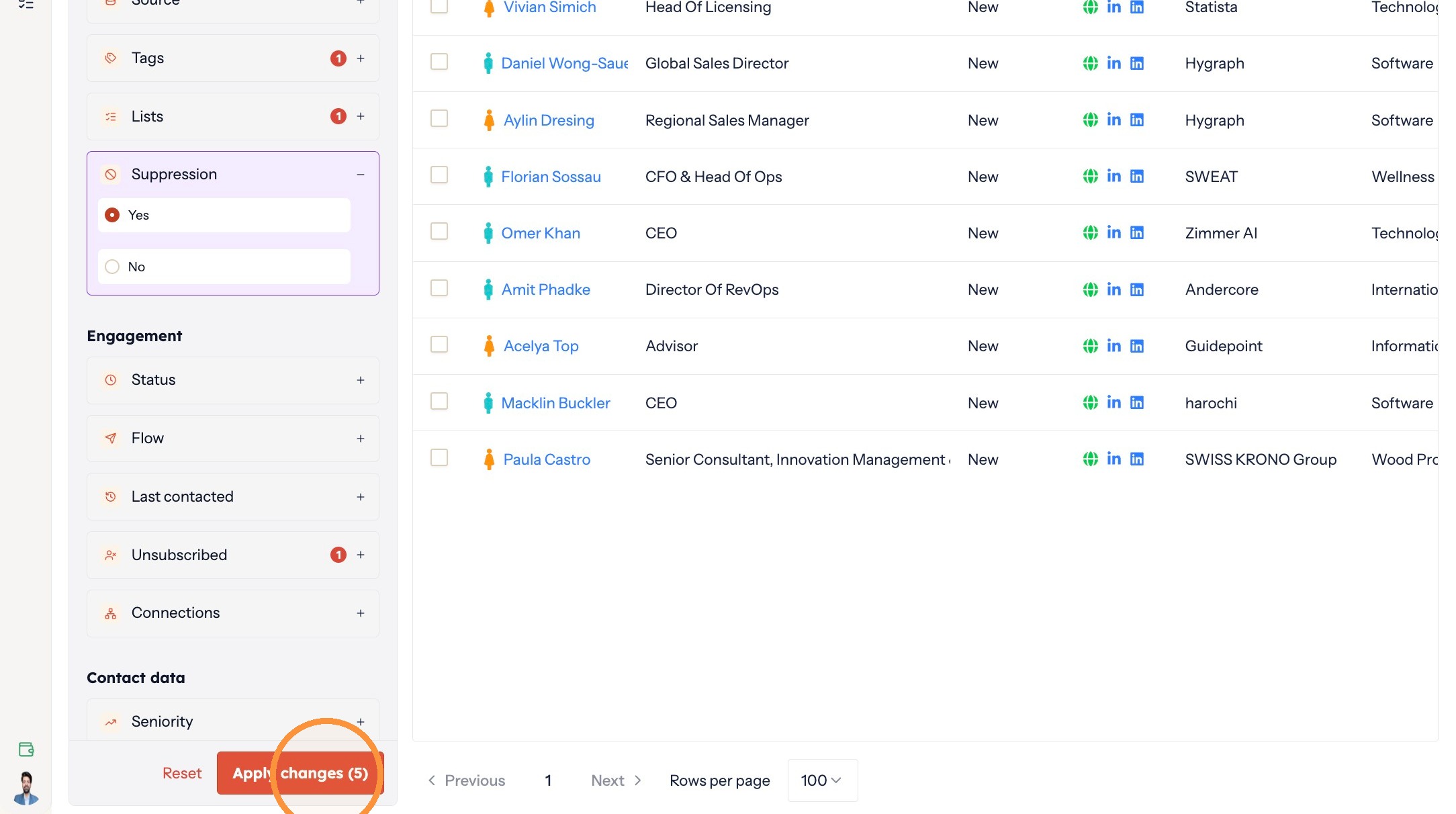This screenshot has height=814, width=1456.
Task: Open website globe icon for Amit Phadke
Action: pyautogui.click(x=1091, y=289)
